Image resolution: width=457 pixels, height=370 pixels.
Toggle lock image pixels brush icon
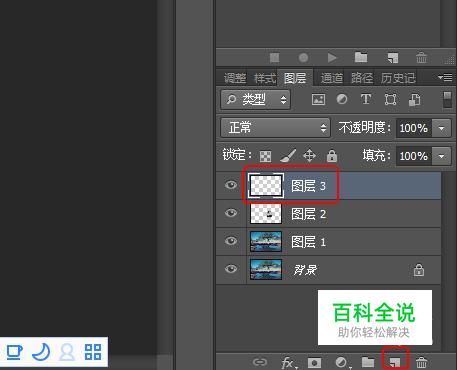tap(288, 156)
